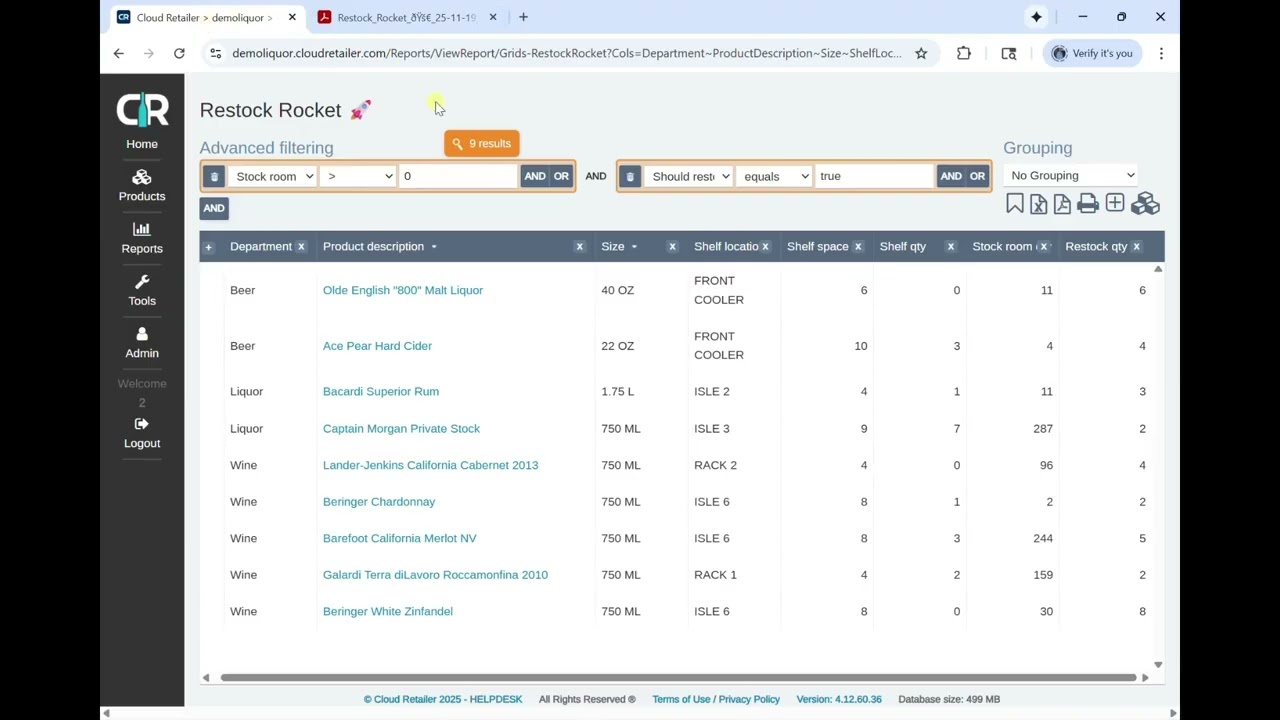
Task: Print the Restock Rocket report
Action: (1088, 204)
